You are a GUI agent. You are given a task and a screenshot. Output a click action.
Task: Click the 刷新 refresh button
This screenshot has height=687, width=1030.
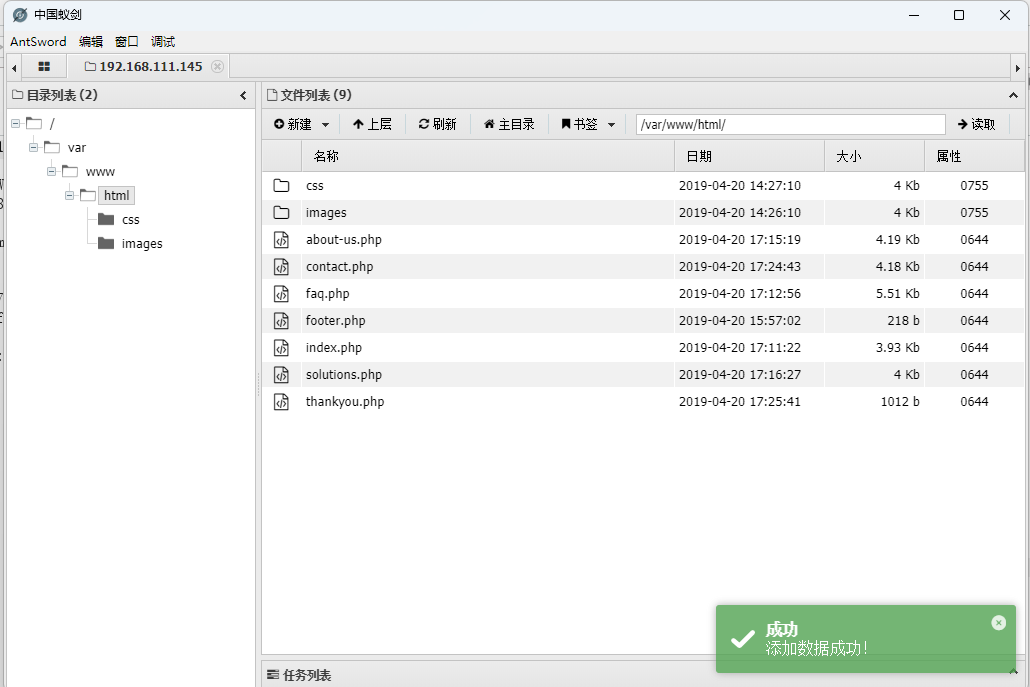coord(437,124)
